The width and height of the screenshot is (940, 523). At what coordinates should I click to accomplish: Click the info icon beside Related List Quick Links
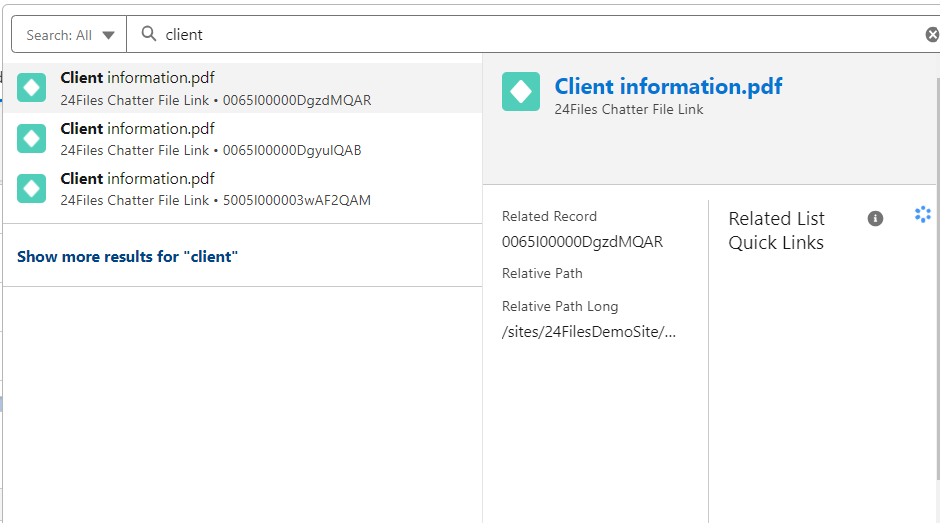(875, 218)
